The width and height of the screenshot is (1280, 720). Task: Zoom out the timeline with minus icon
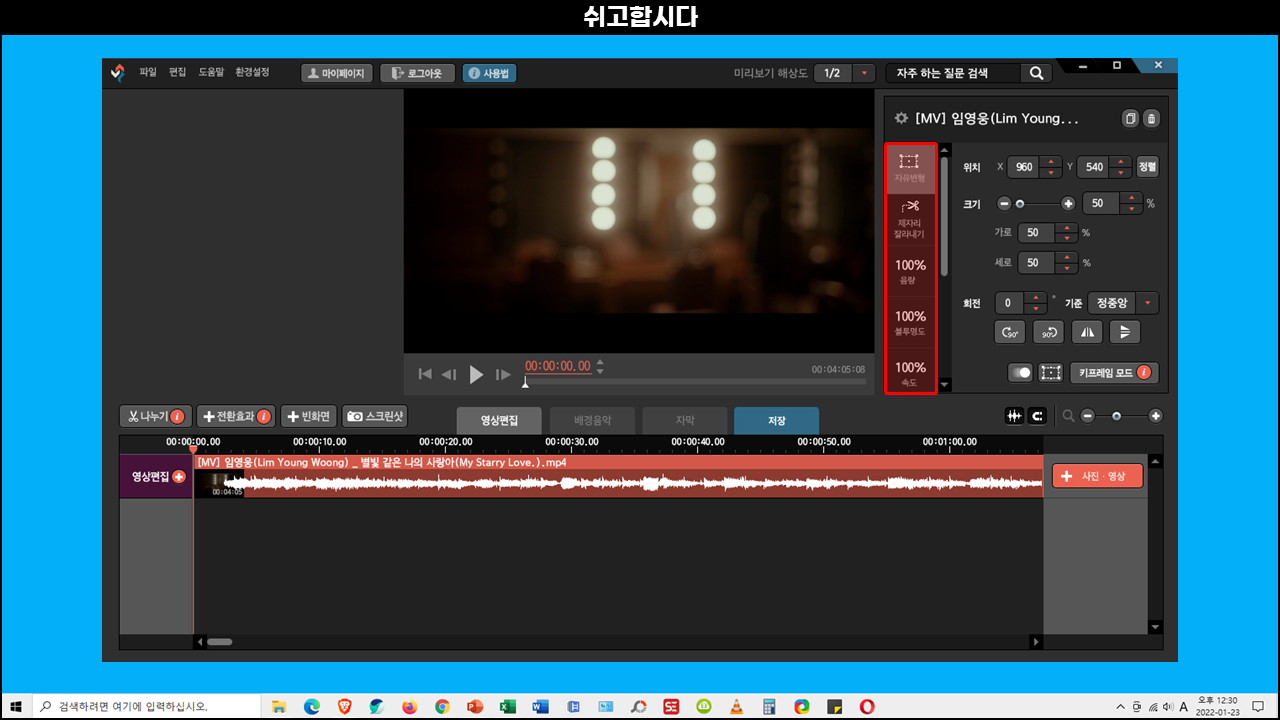pyautogui.click(x=1087, y=416)
